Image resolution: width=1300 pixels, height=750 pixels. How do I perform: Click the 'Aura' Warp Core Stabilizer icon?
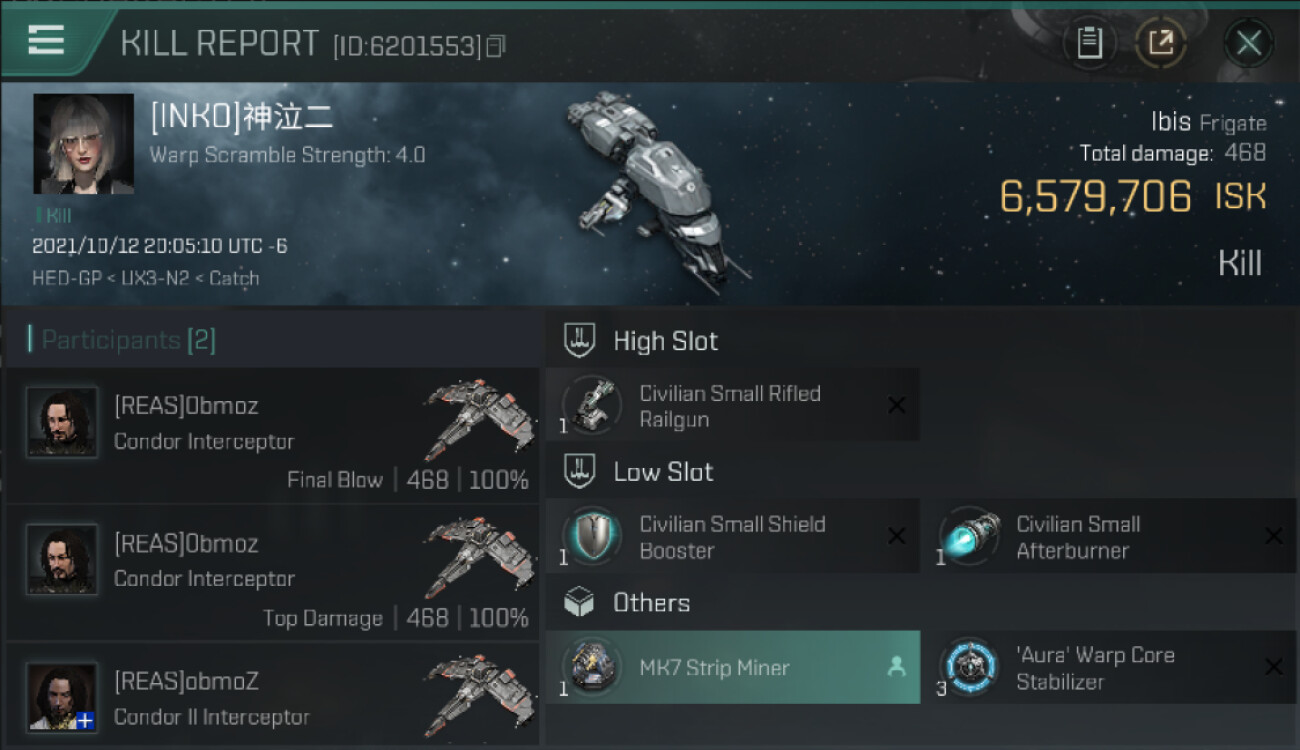click(969, 667)
